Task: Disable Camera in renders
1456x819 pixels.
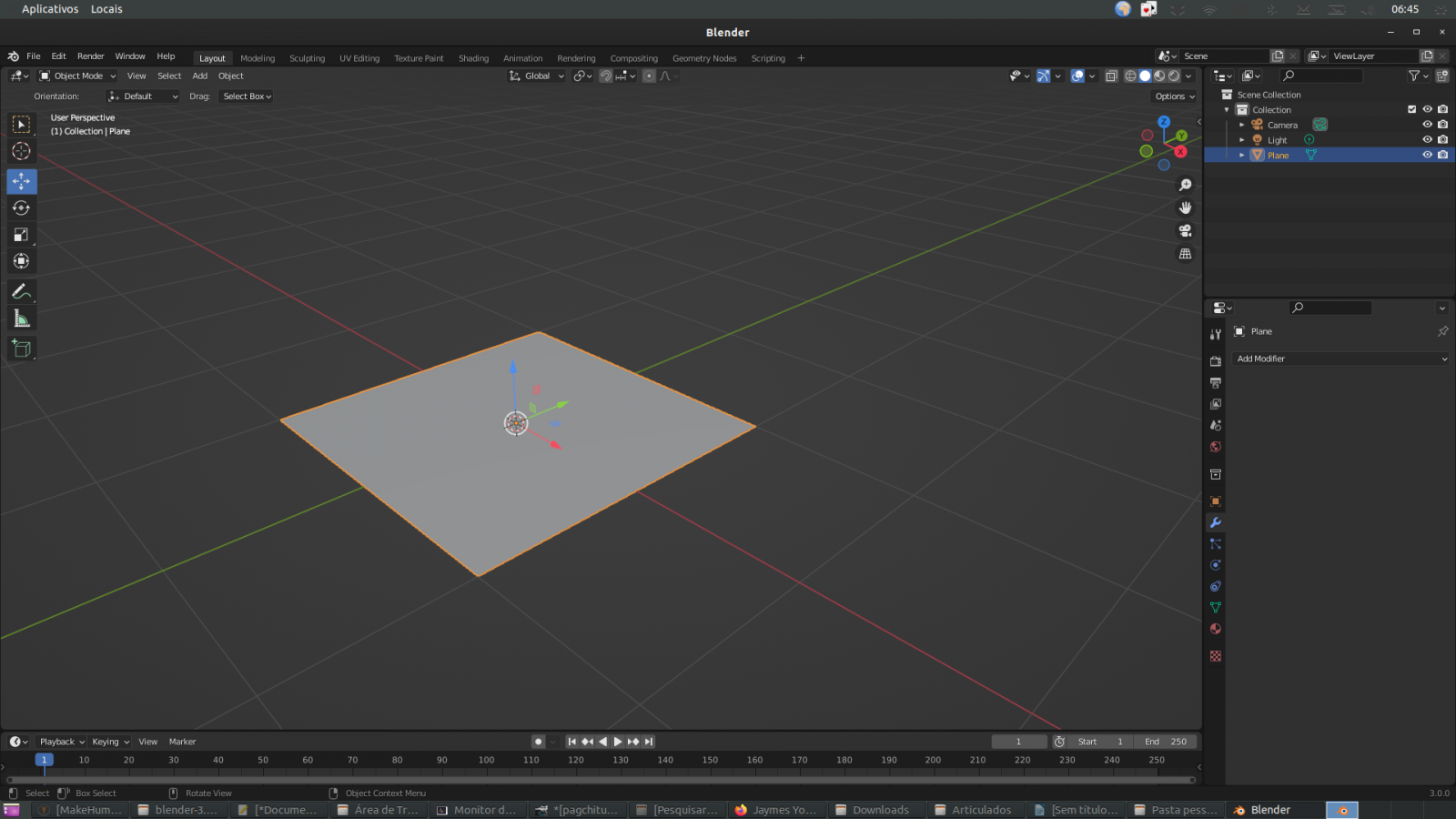Action: click(x=1442, y=125)
